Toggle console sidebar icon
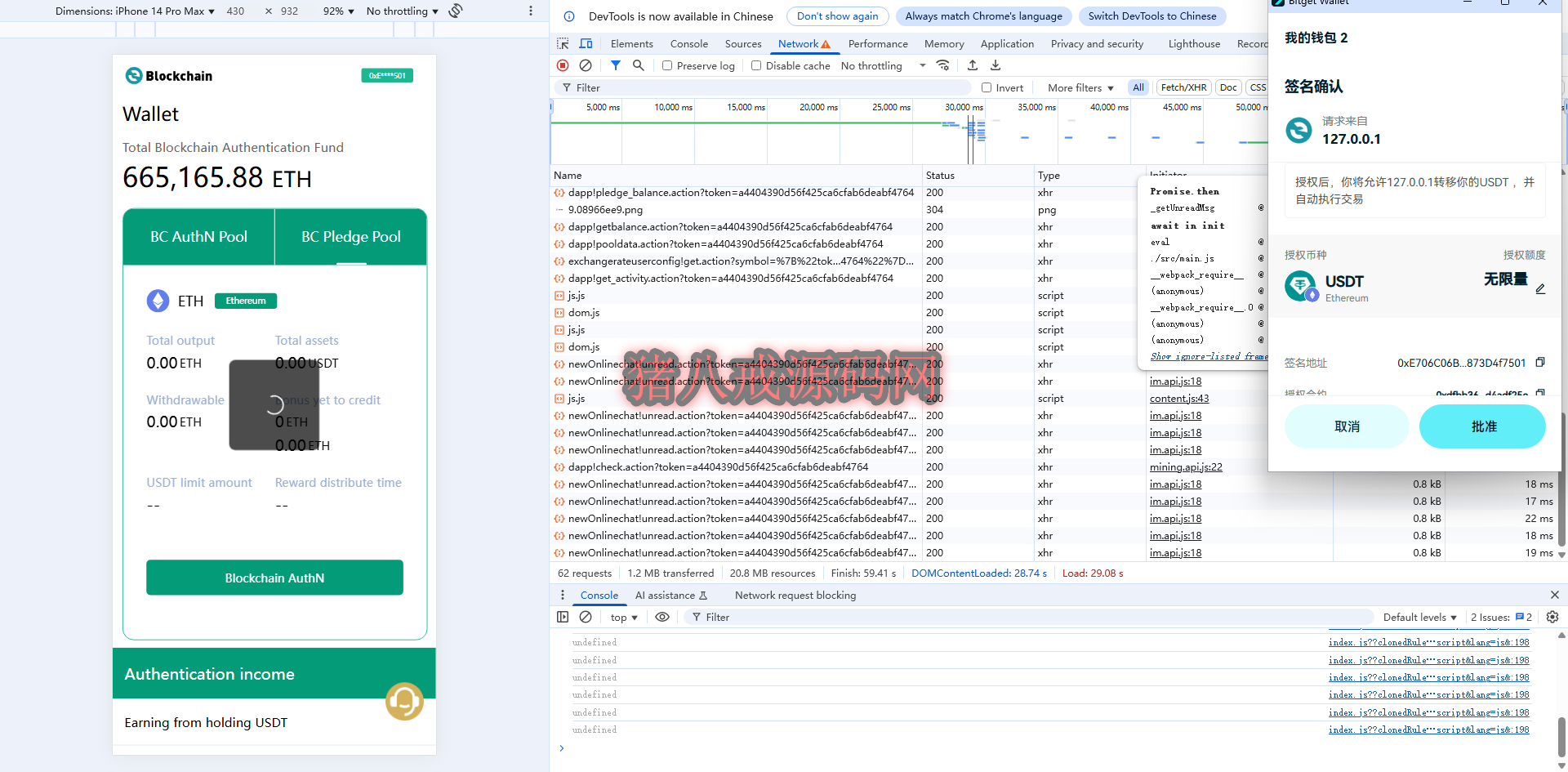The width and height of the screenshot is (1568, 772). [x=563, y=617]
